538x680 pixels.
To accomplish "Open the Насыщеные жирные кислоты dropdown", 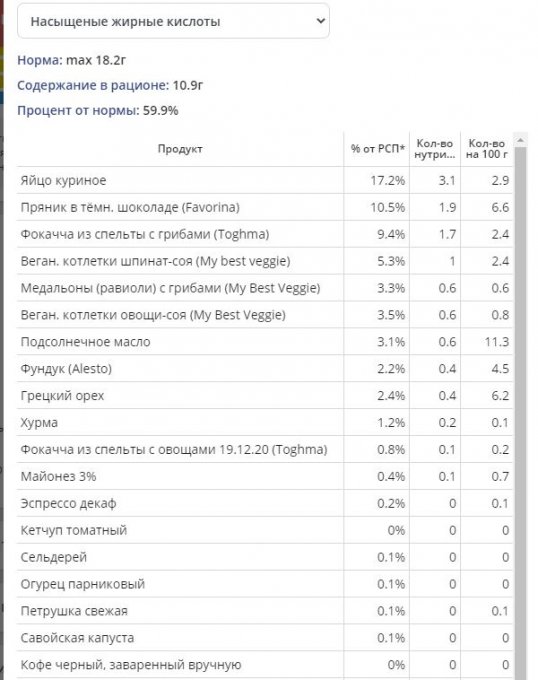I will point(173,21).
